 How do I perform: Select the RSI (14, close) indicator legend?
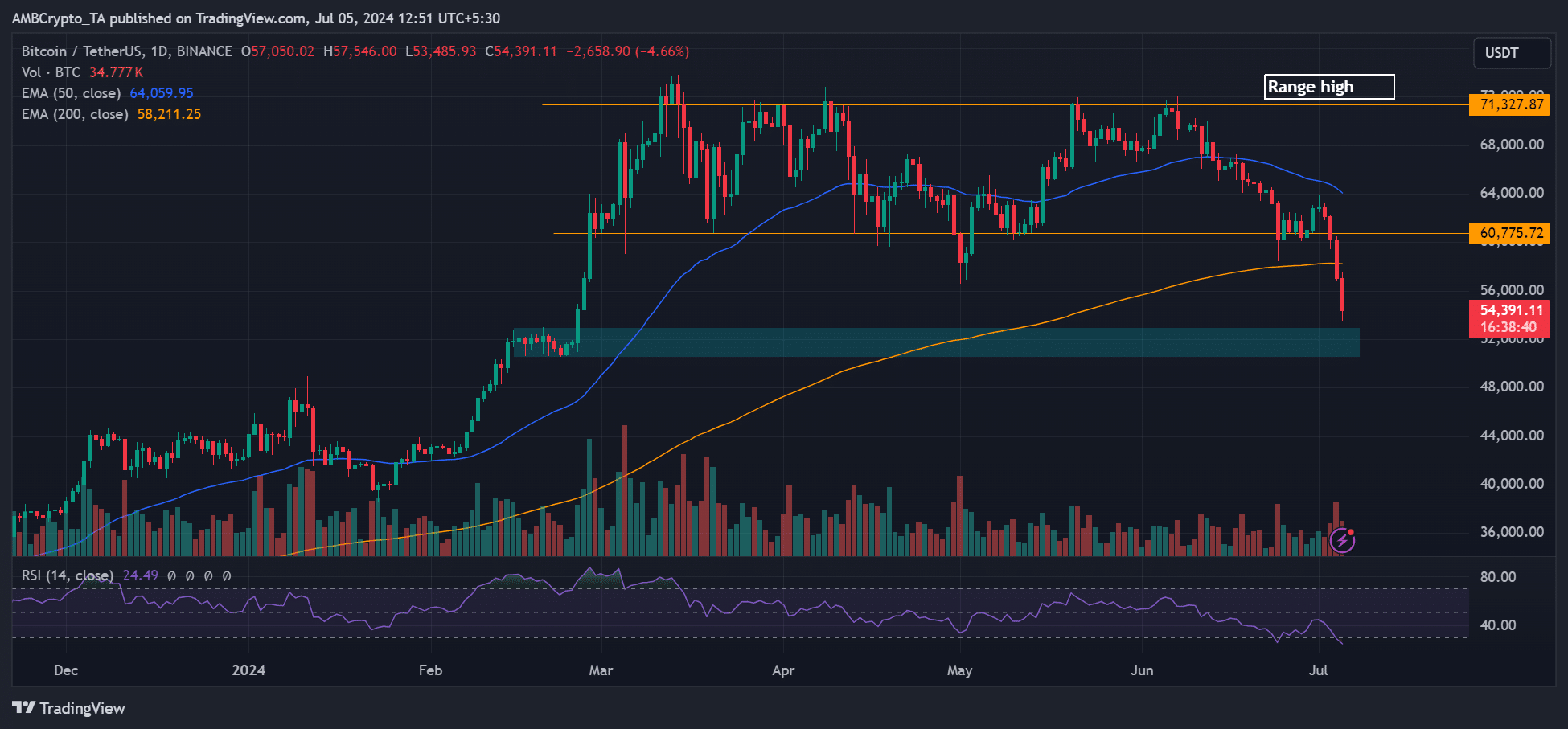[x=67, y=575]
